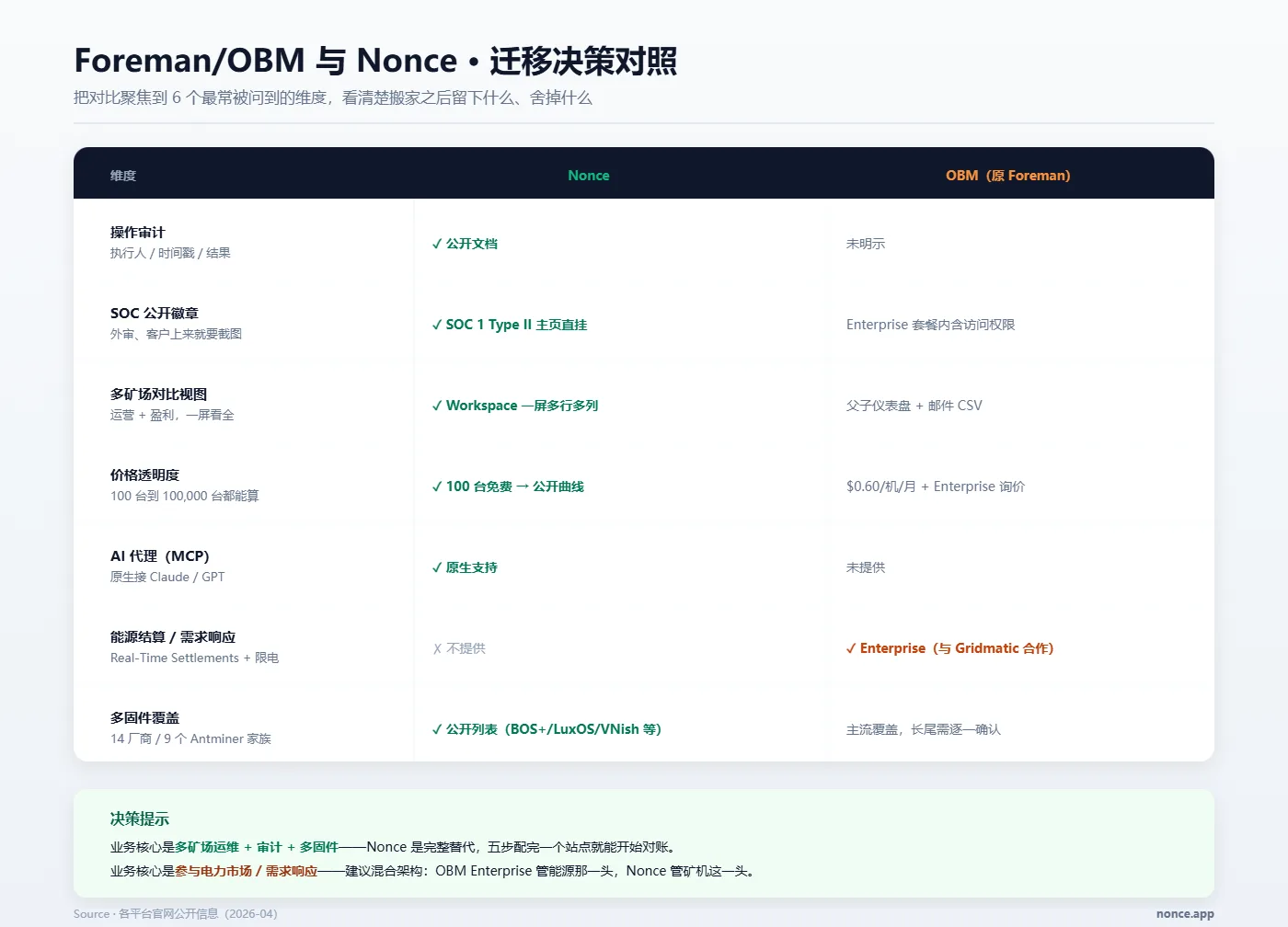Click '主流覆盖，长尾需逐一确认' cell
This screenshot has width=1288, height=927.
pos(924,729)
